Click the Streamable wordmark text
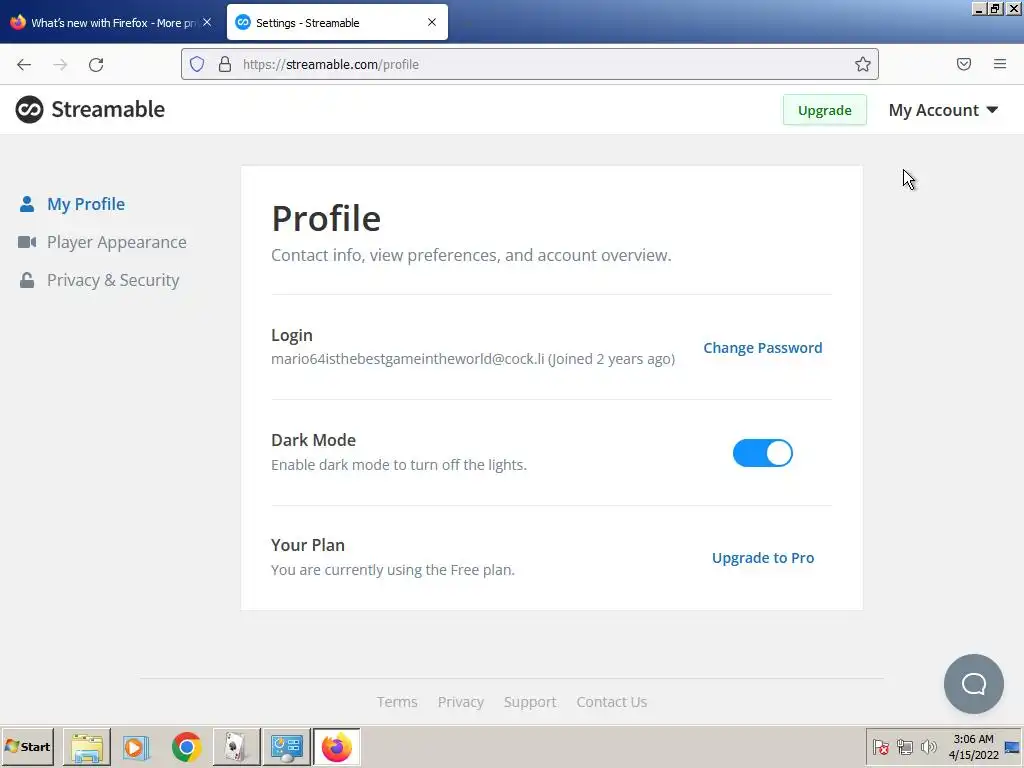Image resolution: width=1024 pixels, height=768 pixels. (108, 110)
